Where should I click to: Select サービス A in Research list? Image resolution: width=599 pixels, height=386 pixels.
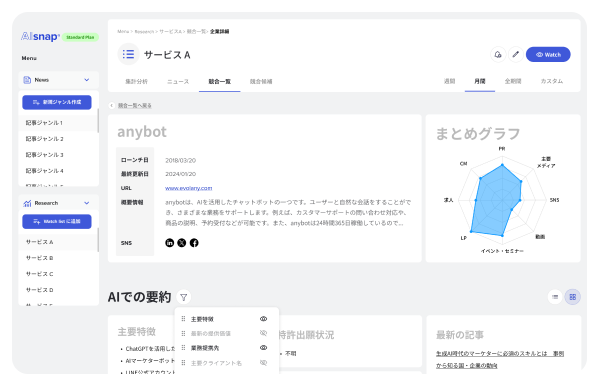click(58, 242)
